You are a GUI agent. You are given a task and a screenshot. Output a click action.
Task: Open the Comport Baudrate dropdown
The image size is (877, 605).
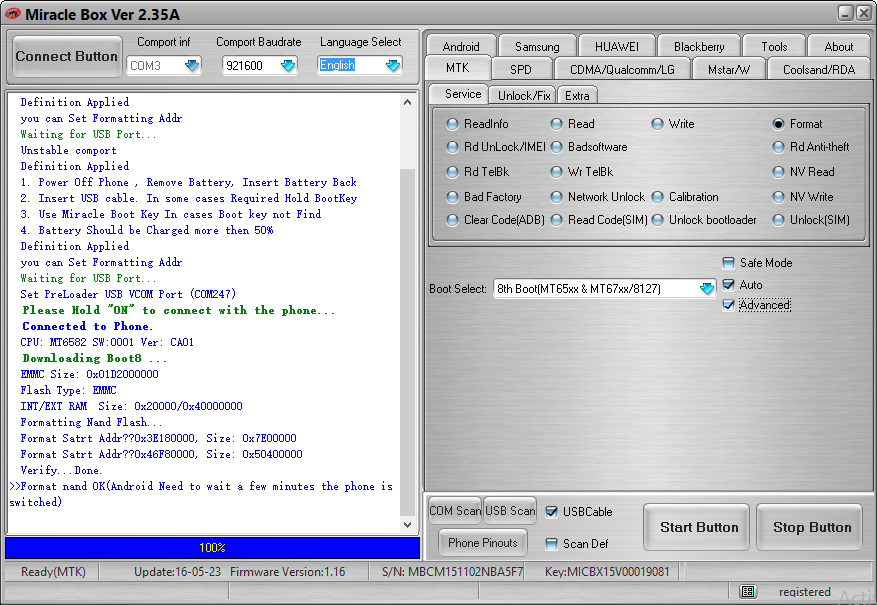coord(288,65)
